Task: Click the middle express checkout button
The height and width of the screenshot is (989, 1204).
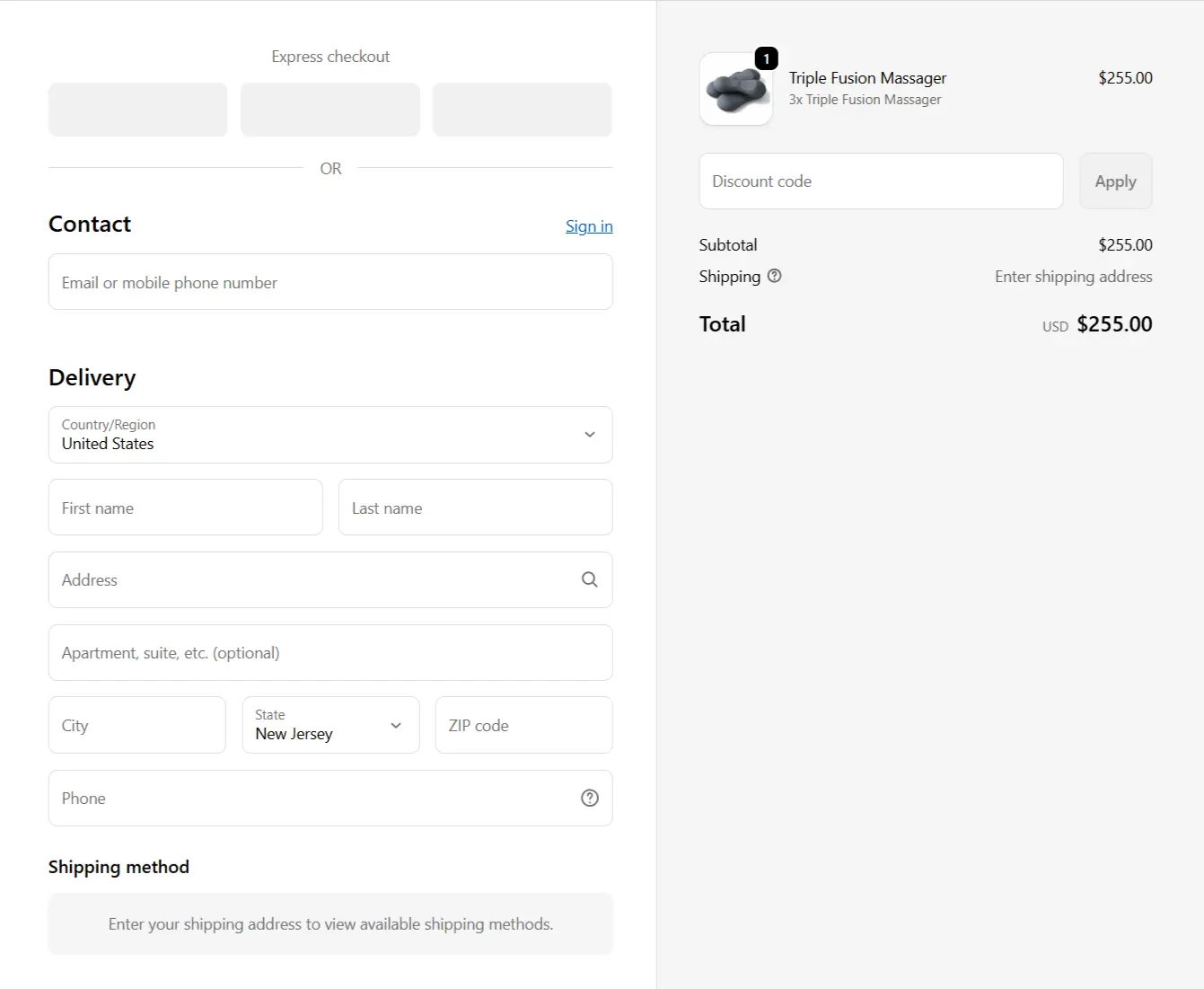Action: coord(330,110)
